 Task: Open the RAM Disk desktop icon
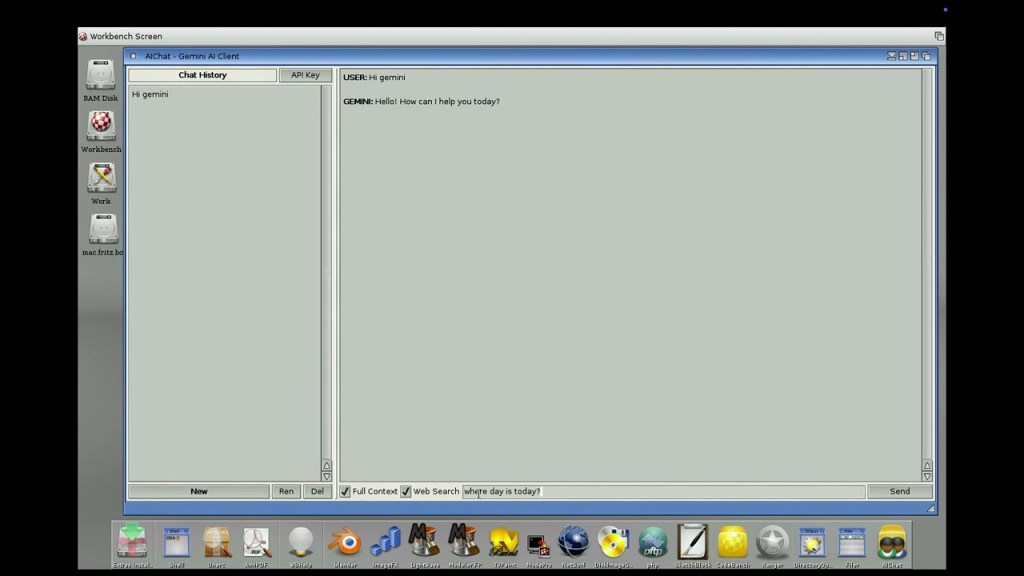tap(101, 76)
